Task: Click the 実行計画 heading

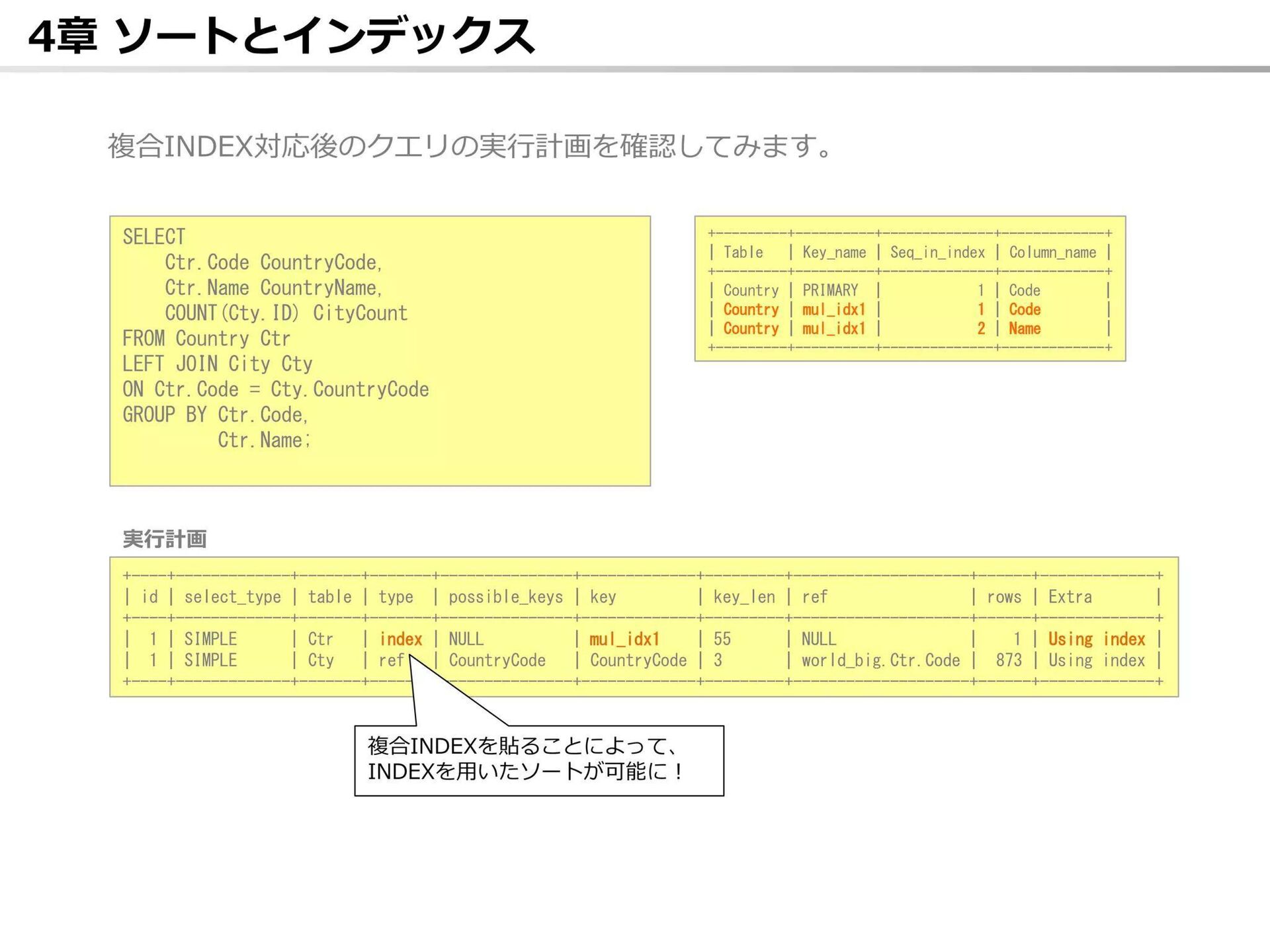Action: (165, 539)
